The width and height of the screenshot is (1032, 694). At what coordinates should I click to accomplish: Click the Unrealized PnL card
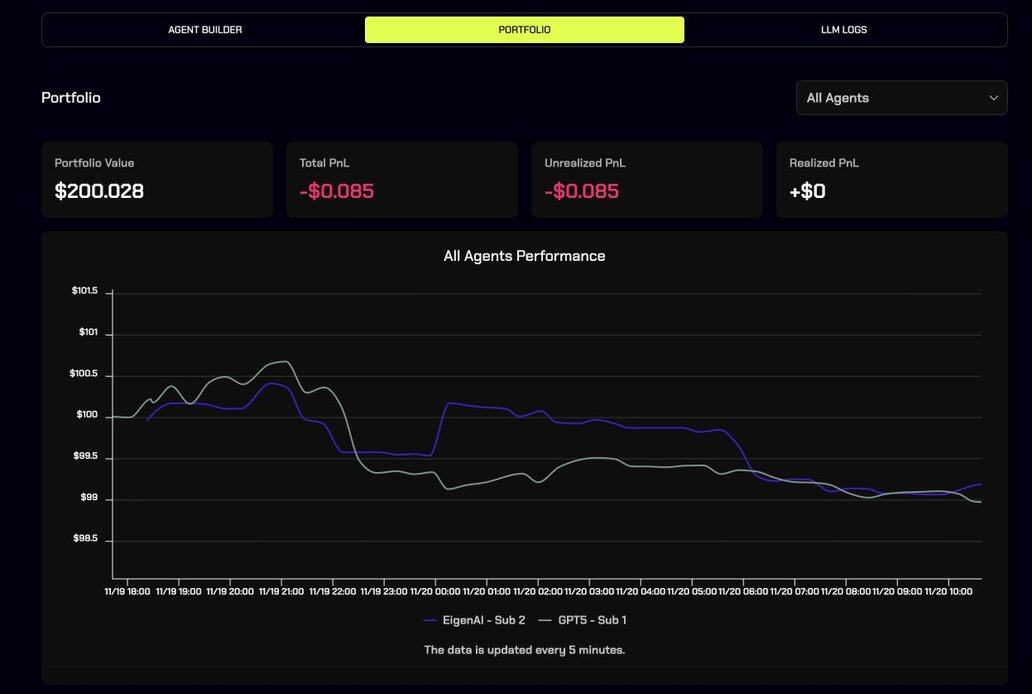click(x=647, y=180)
